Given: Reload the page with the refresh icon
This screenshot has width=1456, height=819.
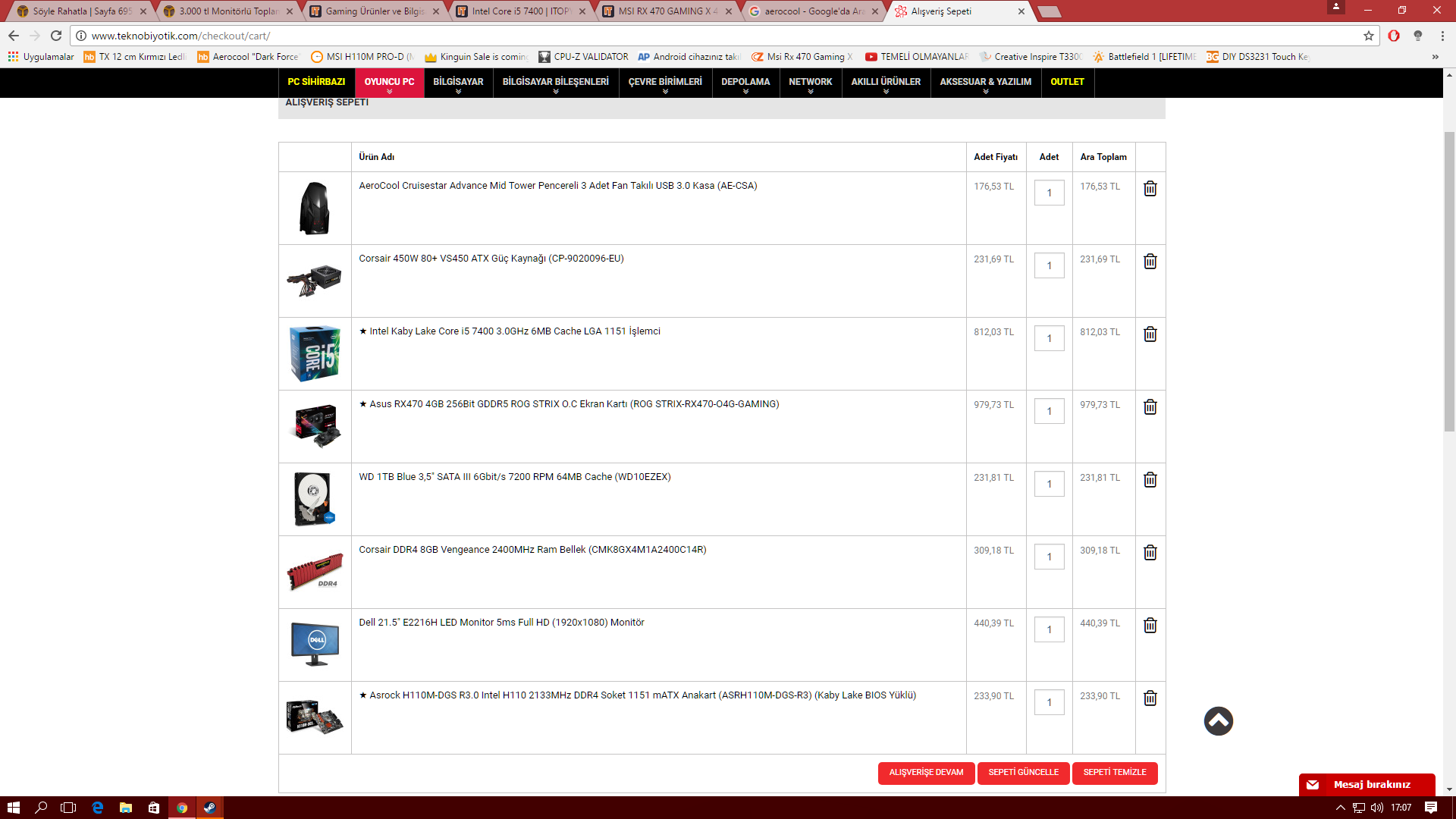Looking at the screenshot, I should coord(56,36).
